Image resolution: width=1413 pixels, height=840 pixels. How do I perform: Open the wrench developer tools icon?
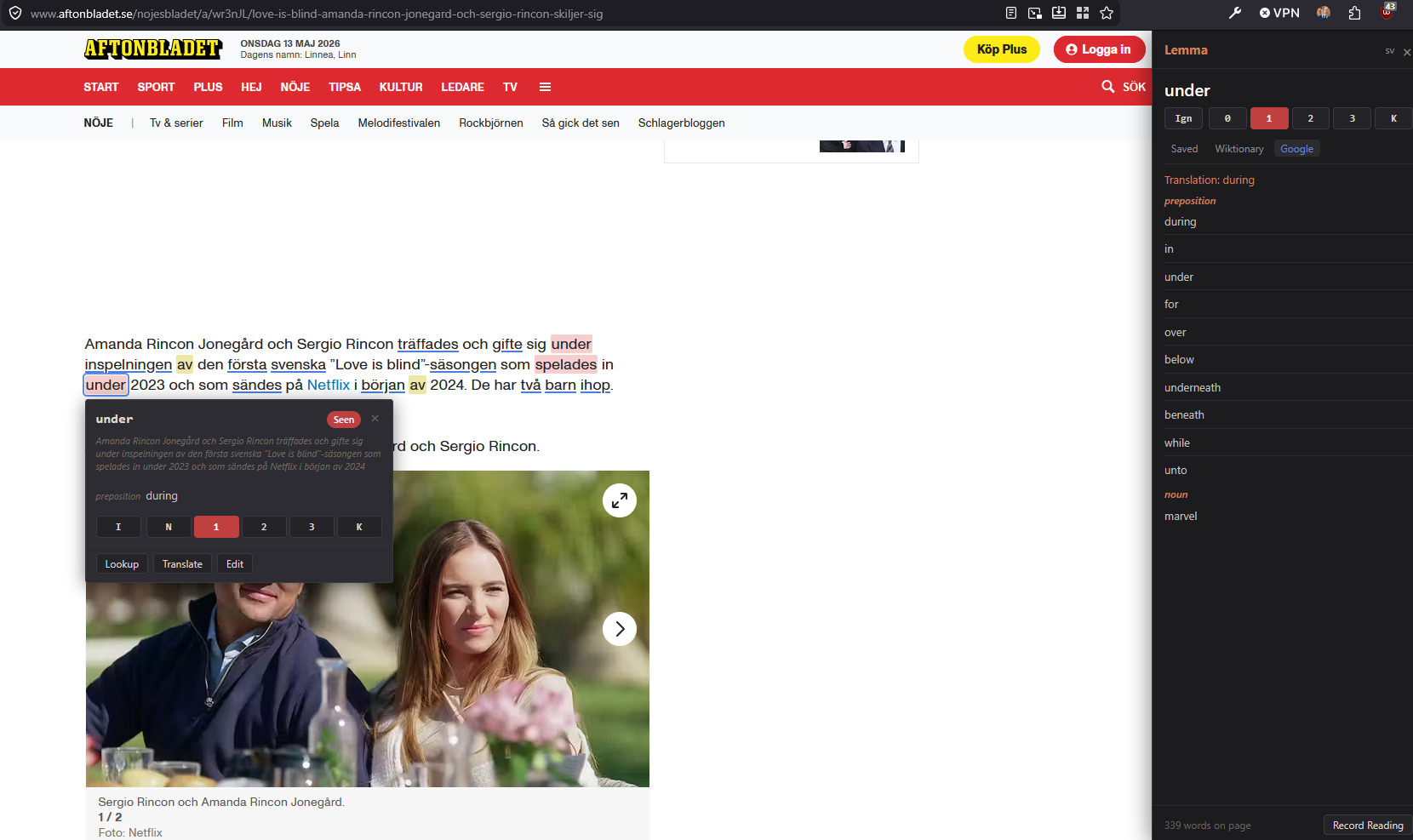[1235, 13]
